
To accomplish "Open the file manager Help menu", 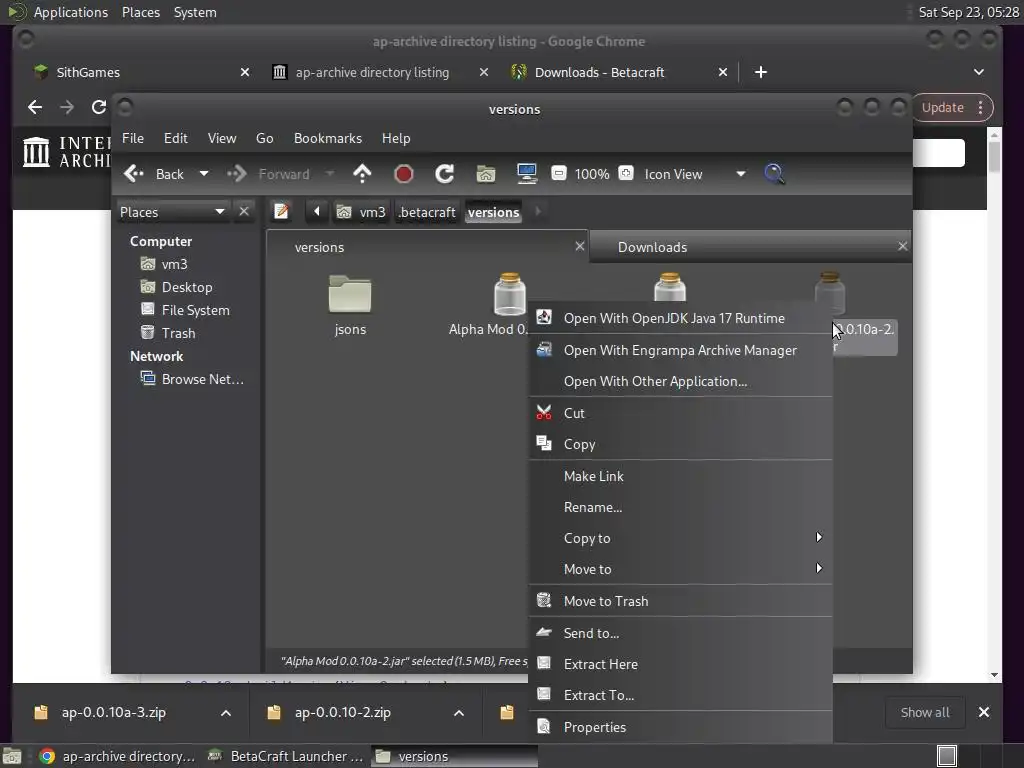I will (x=396, y=138).
